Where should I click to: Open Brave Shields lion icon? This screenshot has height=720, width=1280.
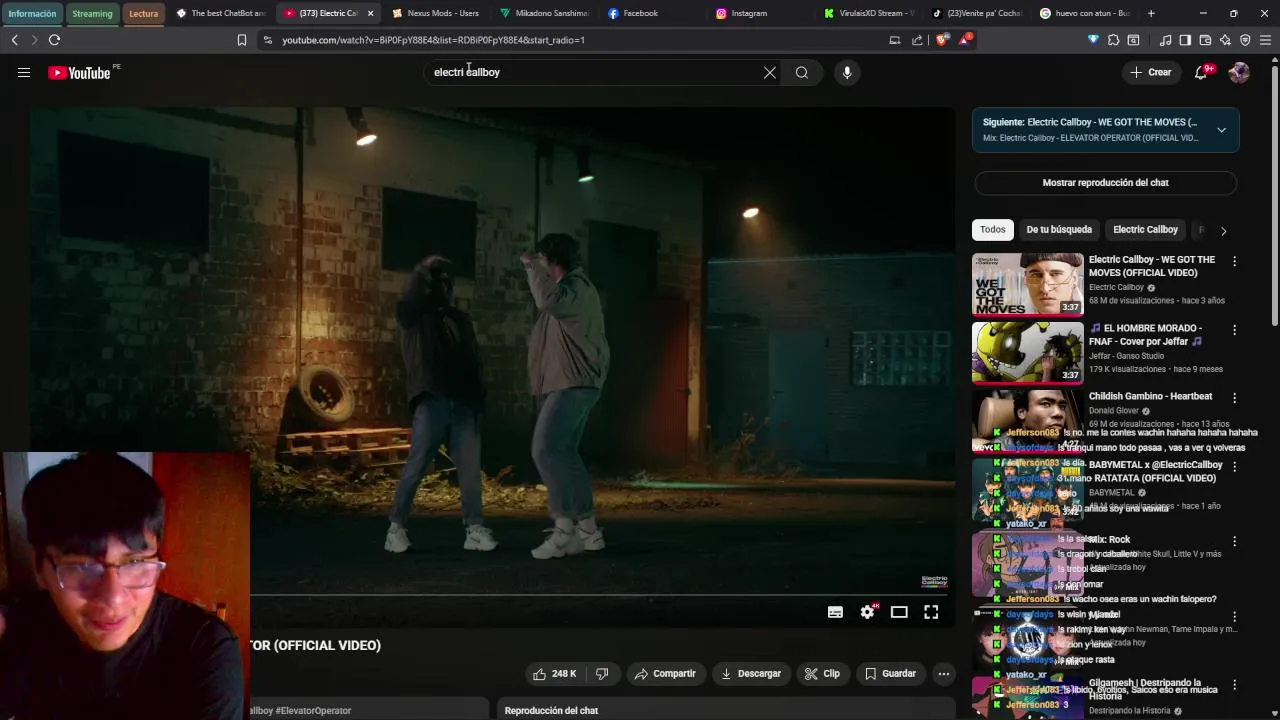(941, 40)
